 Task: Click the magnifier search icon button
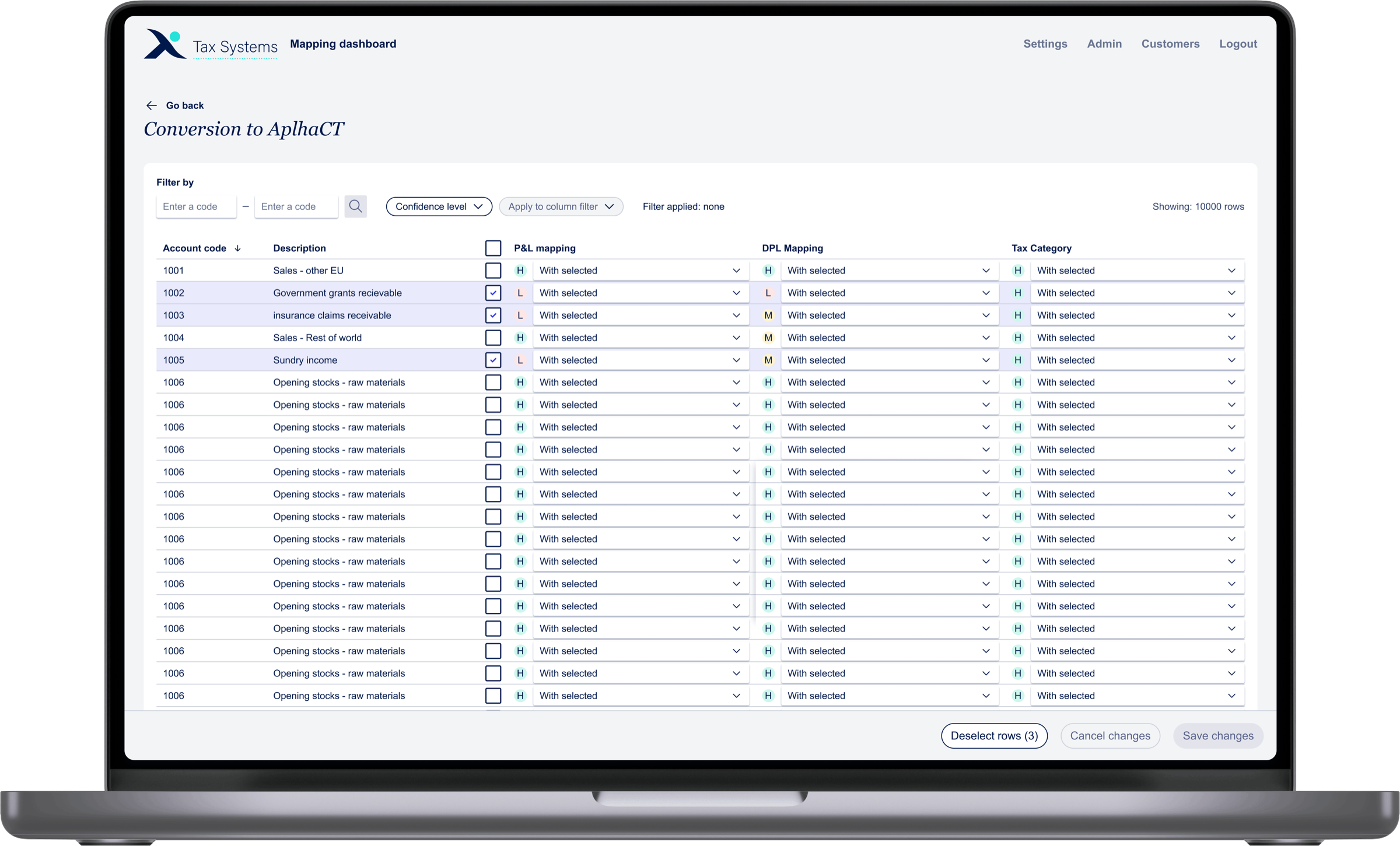click(355, 206)
